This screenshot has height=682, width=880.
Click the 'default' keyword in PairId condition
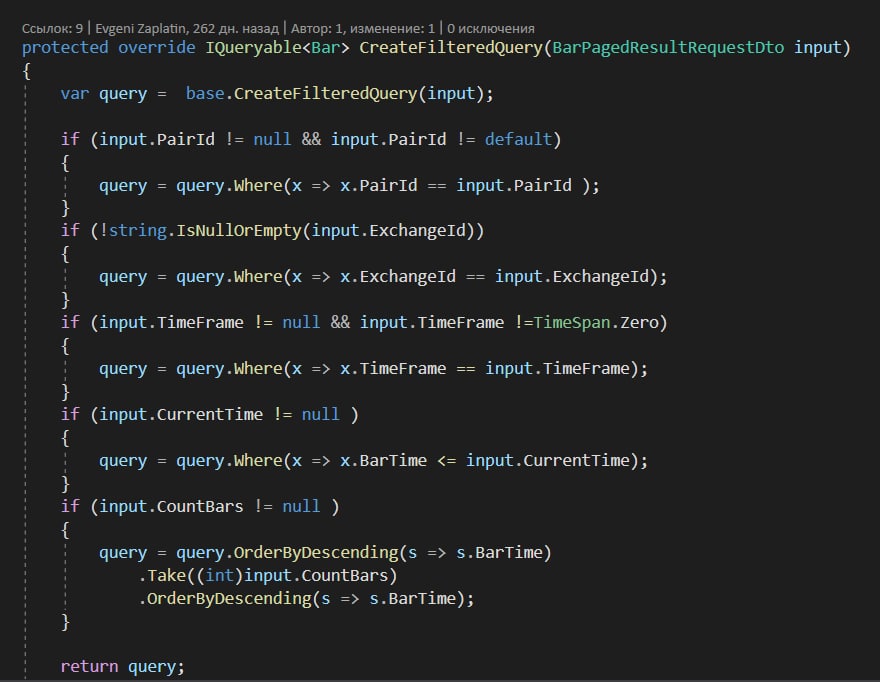(519, 139)
